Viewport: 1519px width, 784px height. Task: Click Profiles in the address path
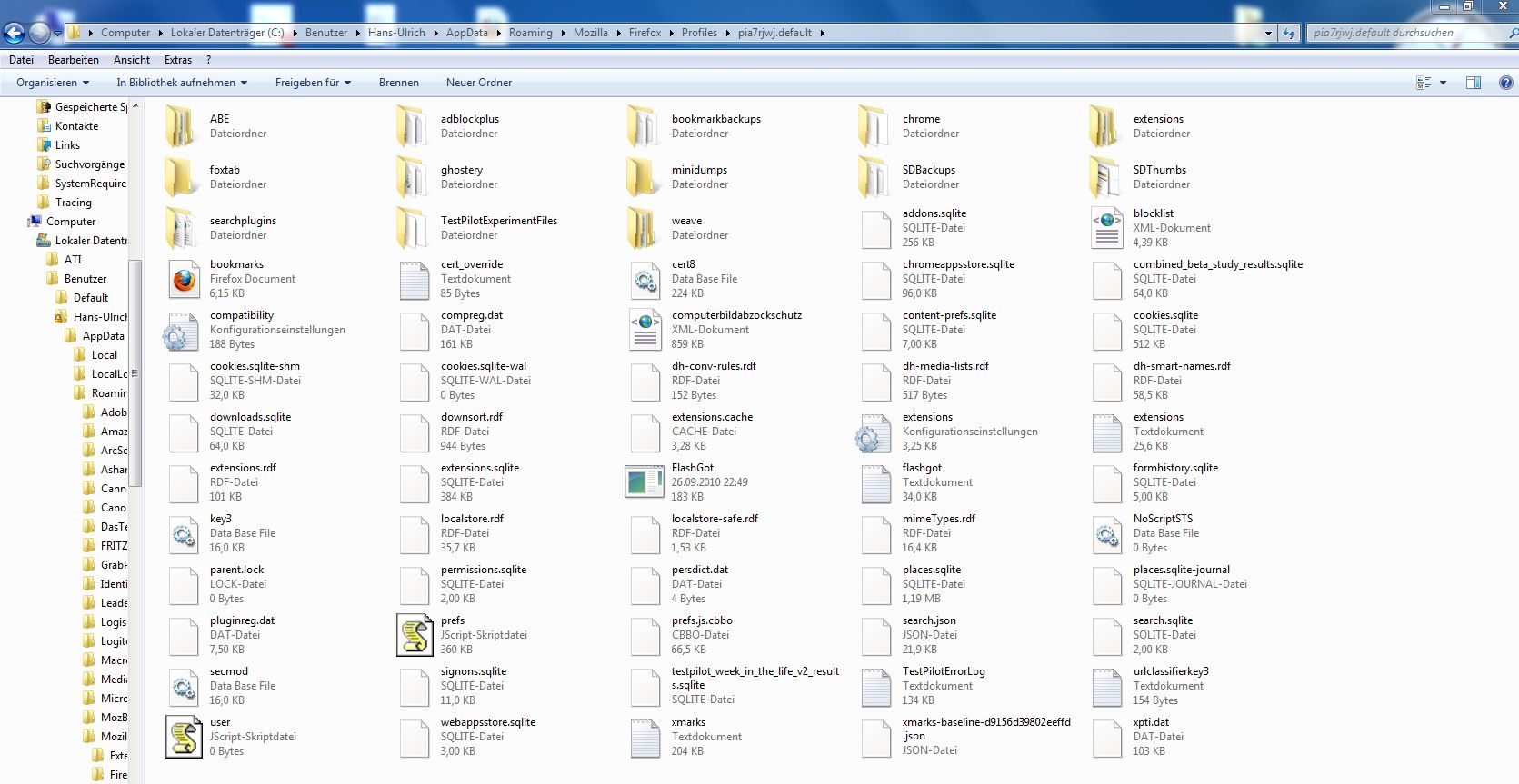[699, 33]
